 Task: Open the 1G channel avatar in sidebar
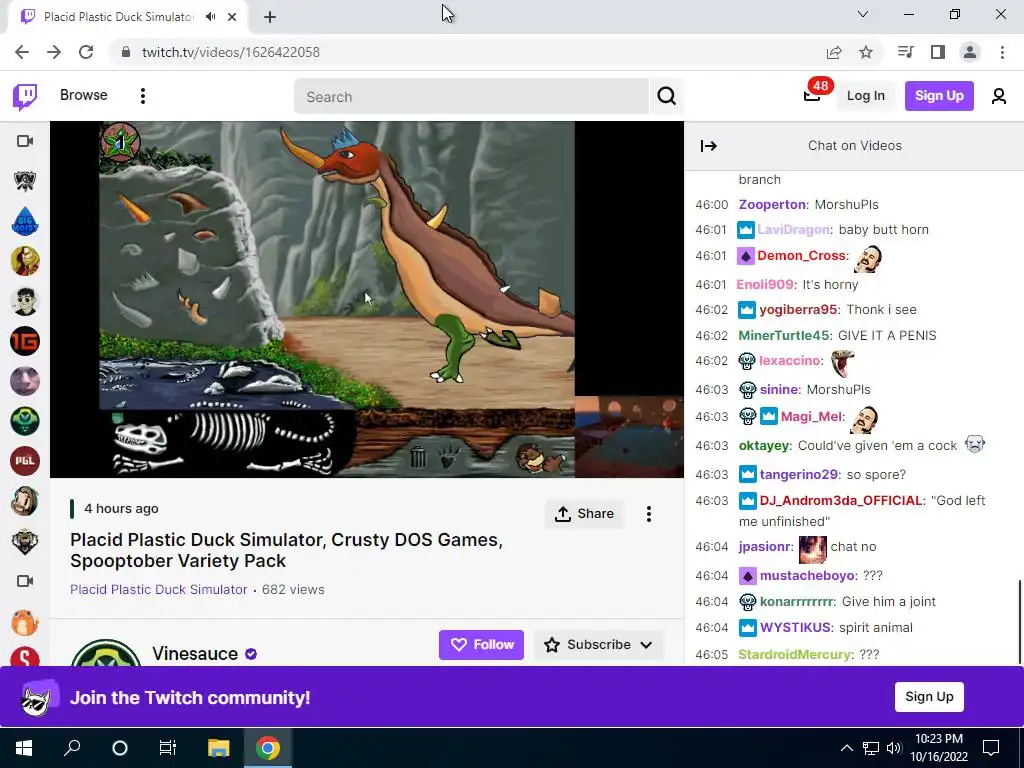click(25, 341)
